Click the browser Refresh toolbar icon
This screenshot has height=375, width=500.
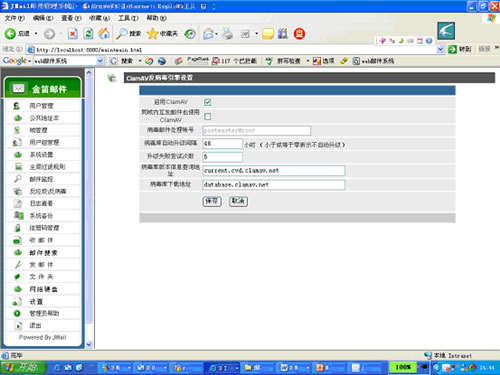[88, 33]
